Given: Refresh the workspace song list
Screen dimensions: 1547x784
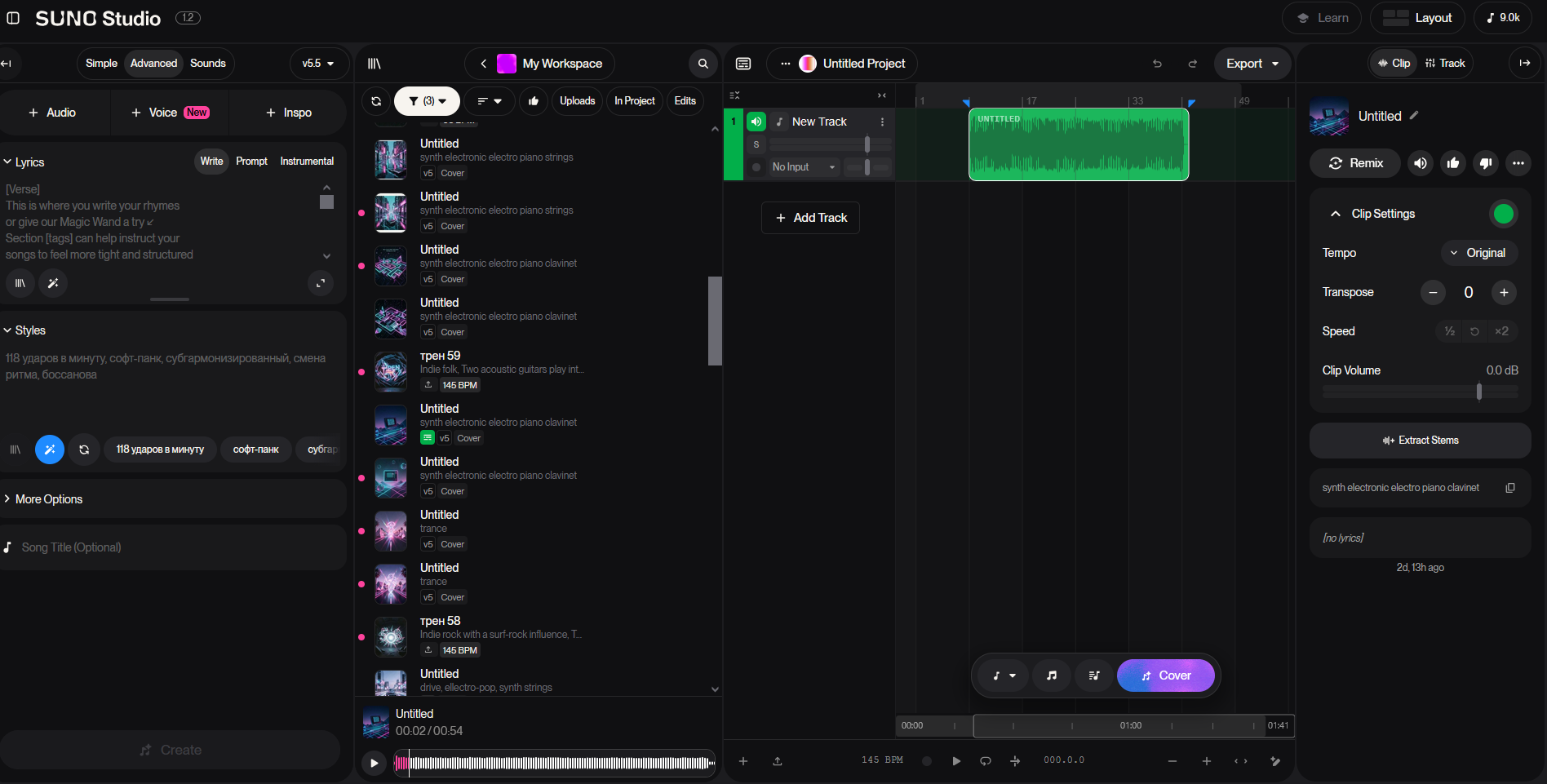Looking at the screenshot, I should 376,101.
